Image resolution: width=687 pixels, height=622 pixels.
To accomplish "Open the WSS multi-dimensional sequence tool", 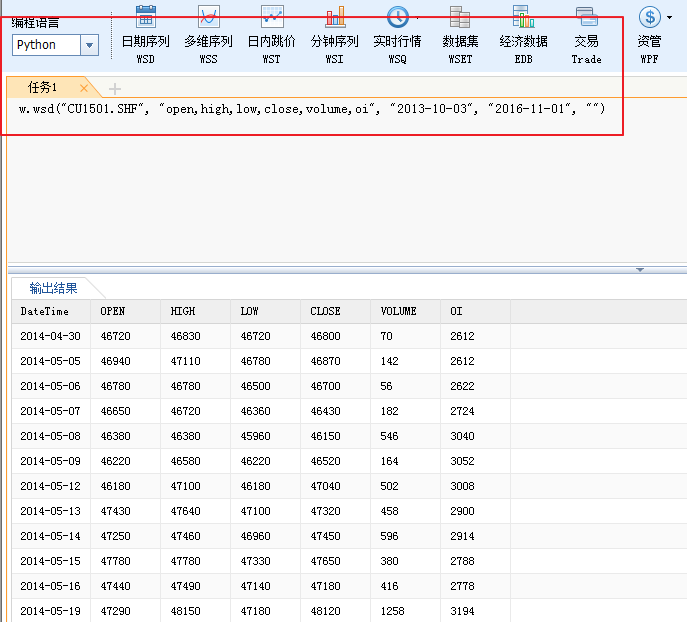I will [209, 35].
